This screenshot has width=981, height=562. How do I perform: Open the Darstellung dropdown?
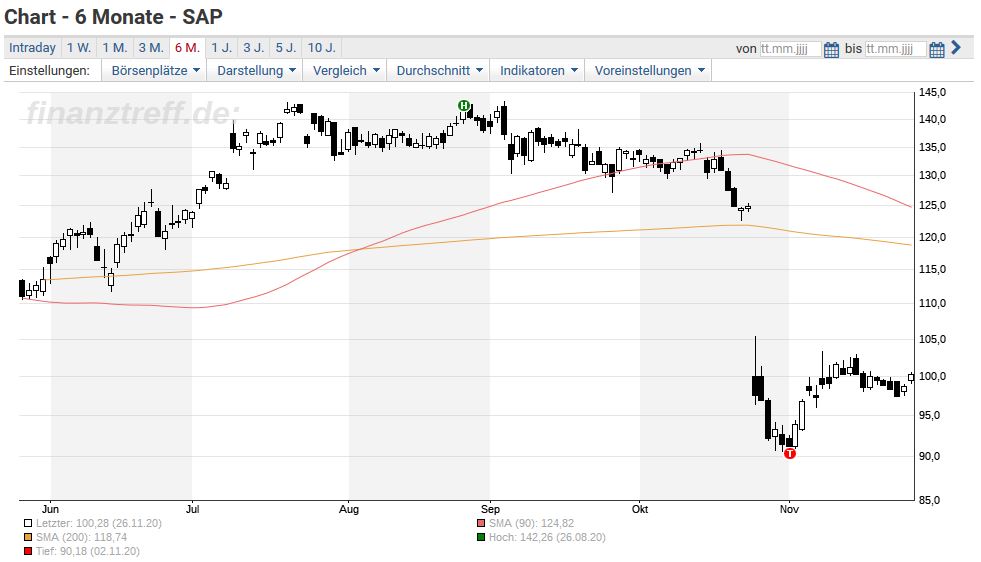[x=256, y=71]
